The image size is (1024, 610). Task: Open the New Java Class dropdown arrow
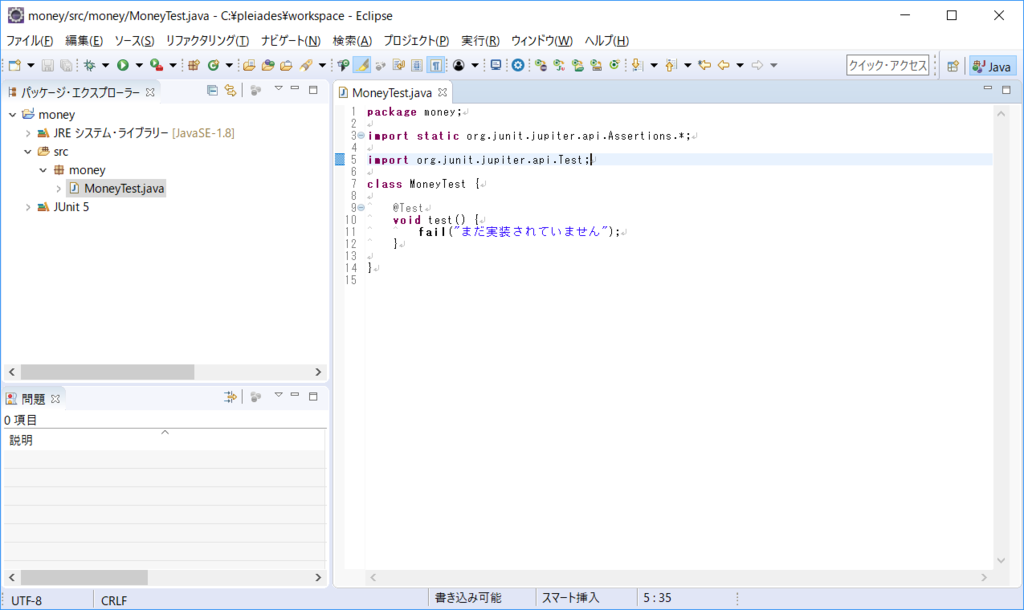(229, 65)
